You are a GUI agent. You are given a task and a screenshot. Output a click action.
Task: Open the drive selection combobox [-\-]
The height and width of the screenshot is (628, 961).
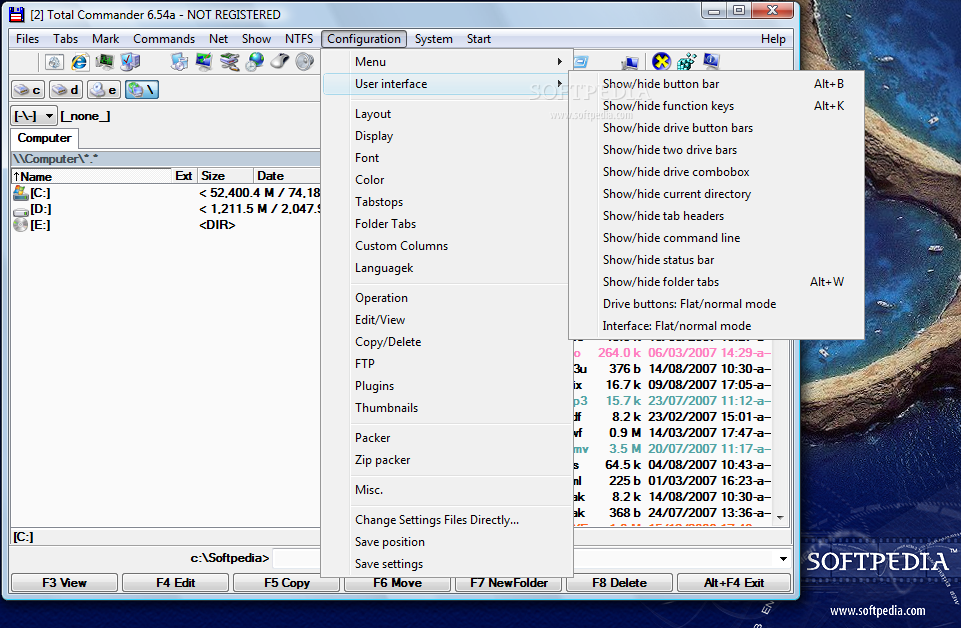coord(34,116)
